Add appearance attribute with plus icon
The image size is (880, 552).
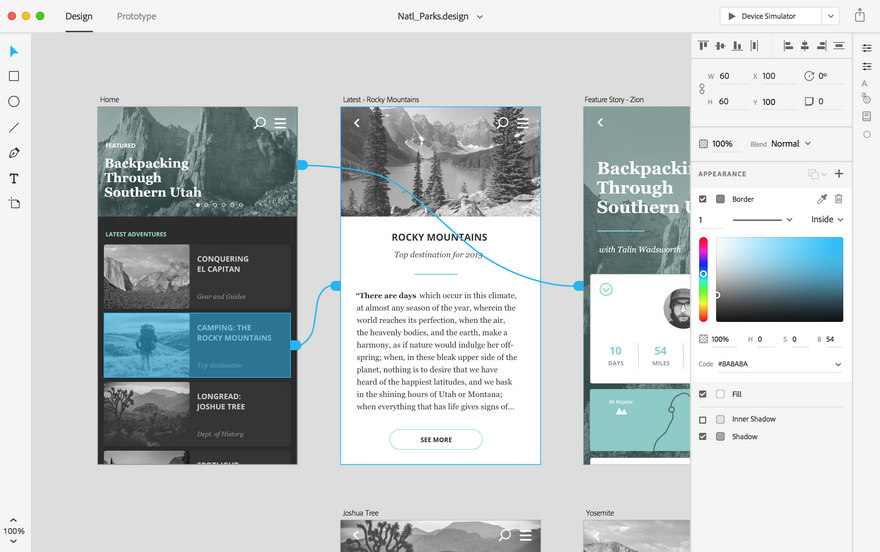(x=839, y=173)
